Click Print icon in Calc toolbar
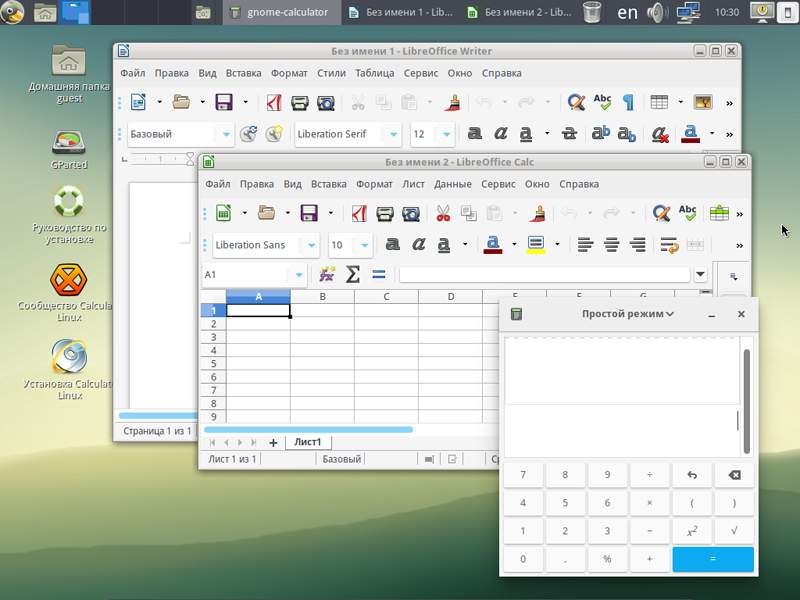The height and width of the screenshot is (600, 800). (385, 213)
